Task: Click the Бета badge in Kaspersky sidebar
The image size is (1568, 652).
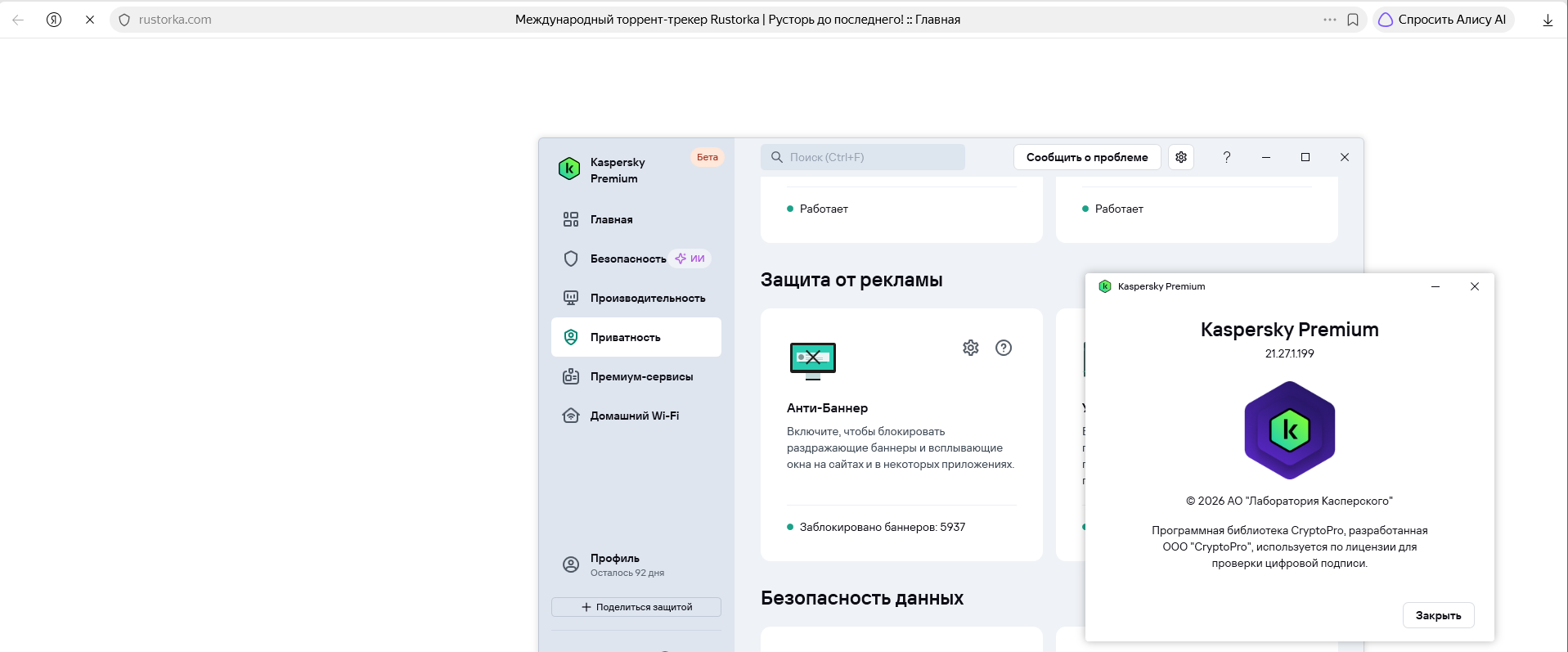Action: [708, 157]
